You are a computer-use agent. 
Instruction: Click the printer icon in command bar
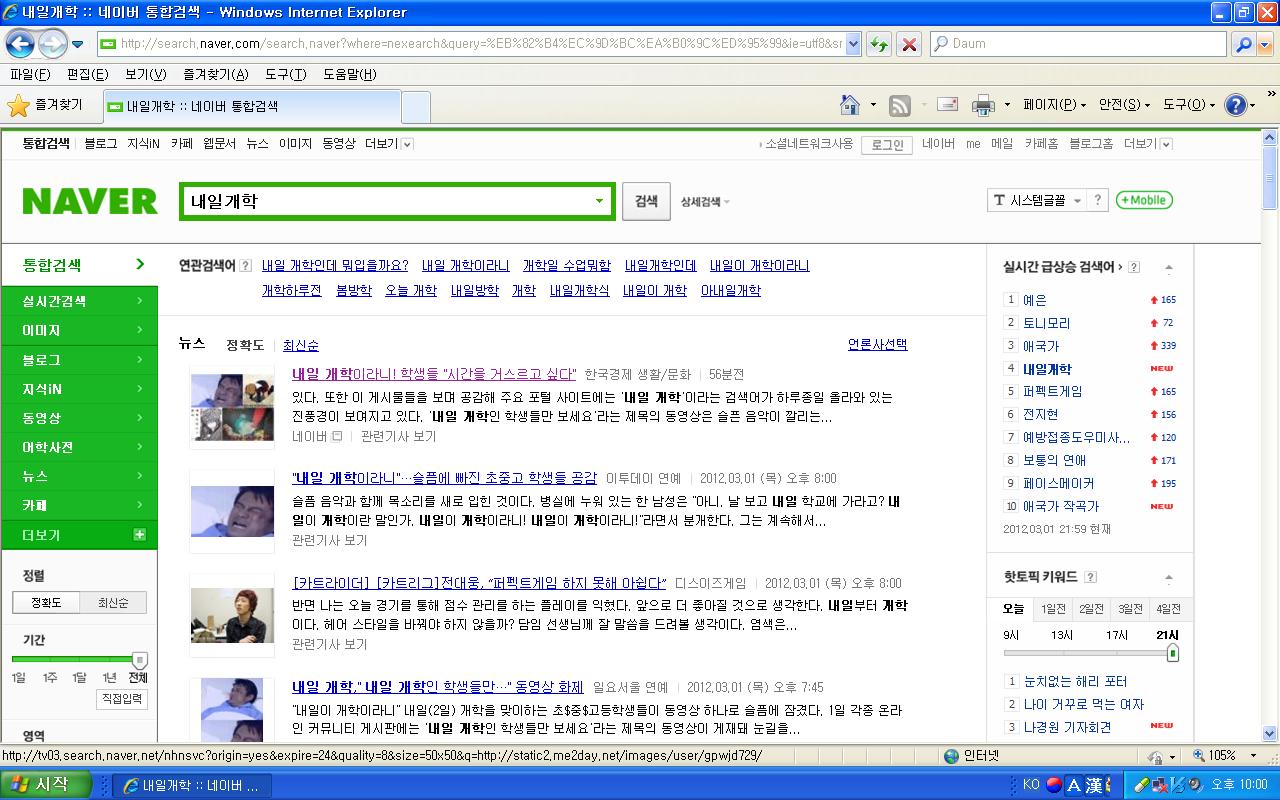click(x=983, y=105)
